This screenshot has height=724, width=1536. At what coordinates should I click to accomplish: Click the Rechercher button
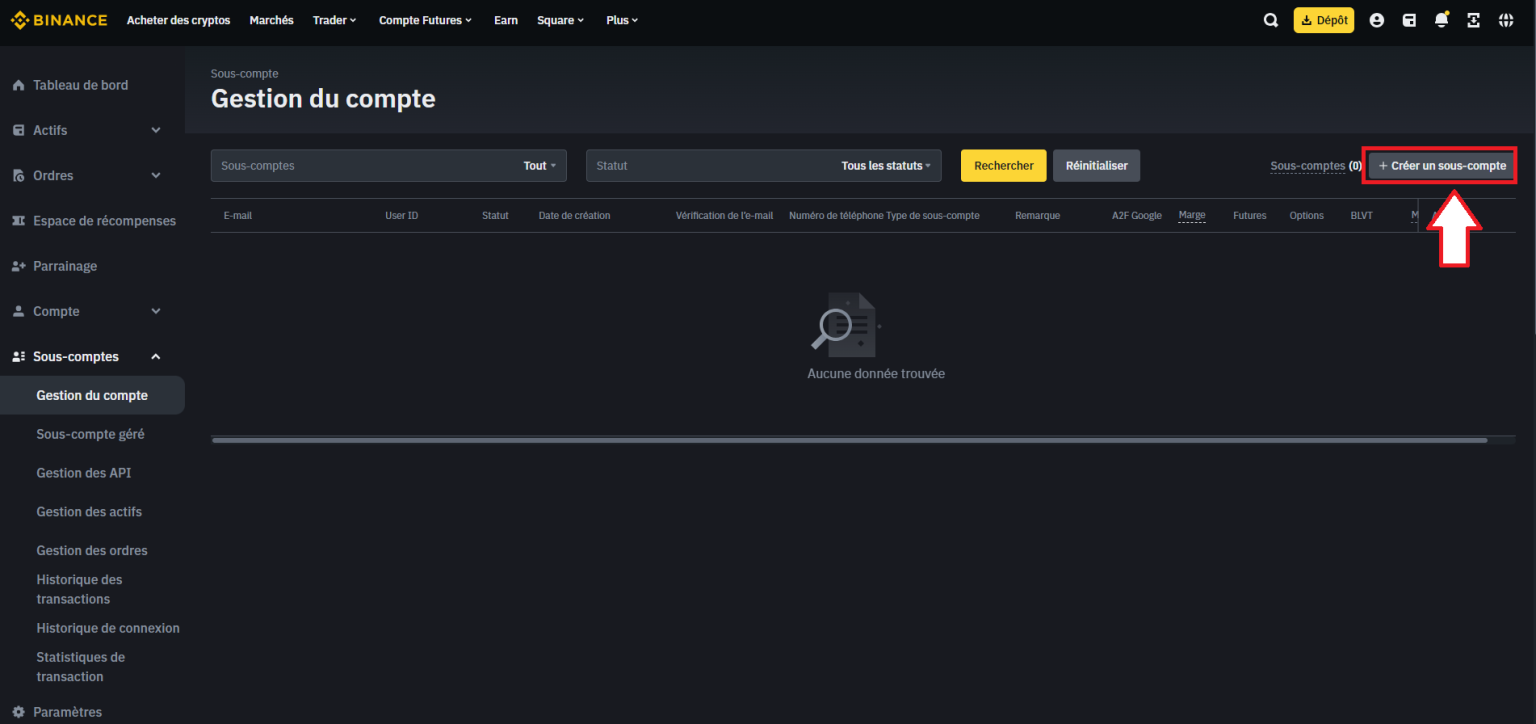(x=1003, y=165)
